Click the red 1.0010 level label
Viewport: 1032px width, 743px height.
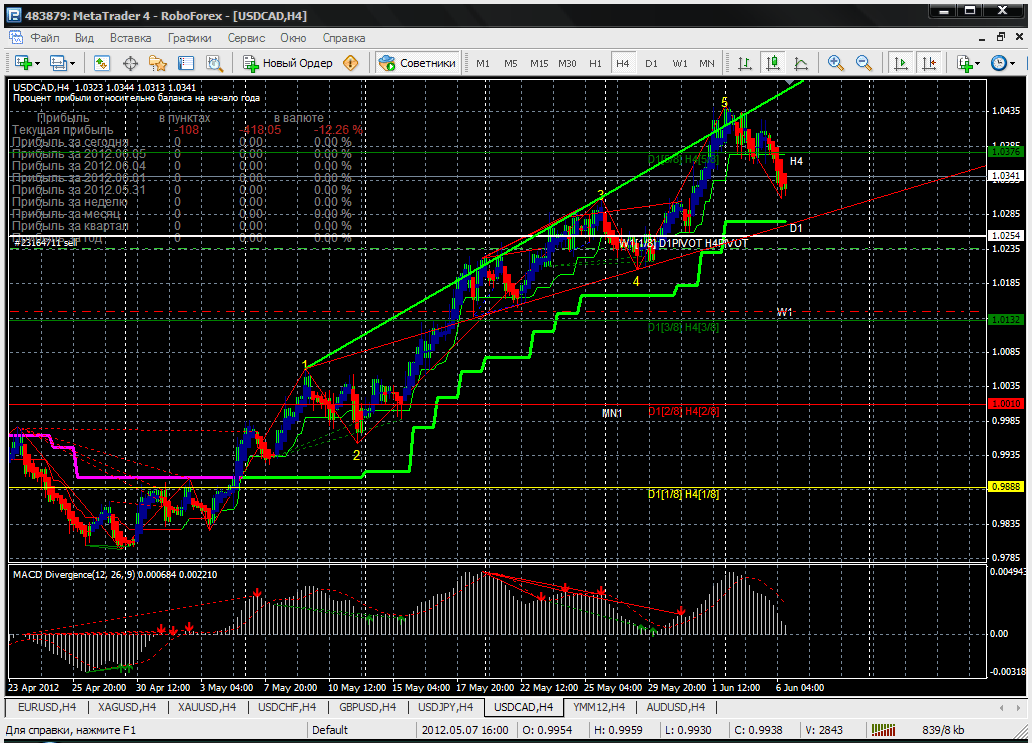tap(1006, 403)
